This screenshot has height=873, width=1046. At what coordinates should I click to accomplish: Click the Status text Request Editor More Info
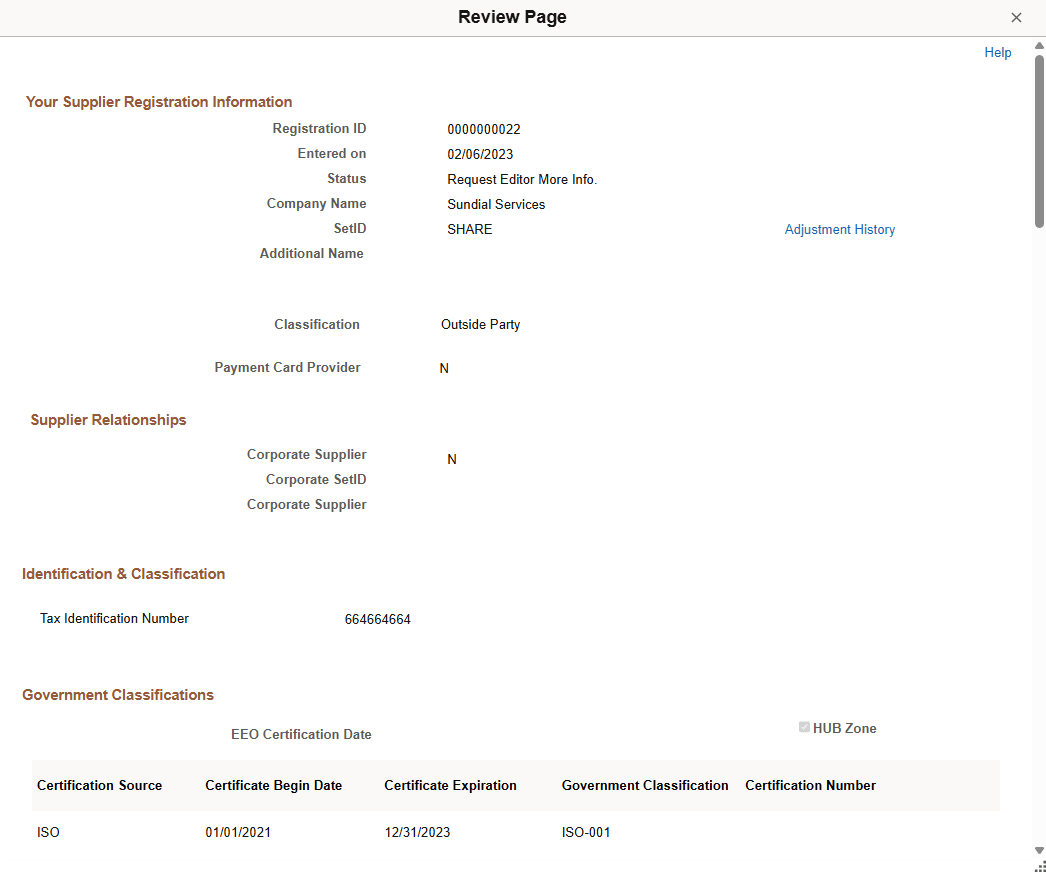[x=521, y=179]
